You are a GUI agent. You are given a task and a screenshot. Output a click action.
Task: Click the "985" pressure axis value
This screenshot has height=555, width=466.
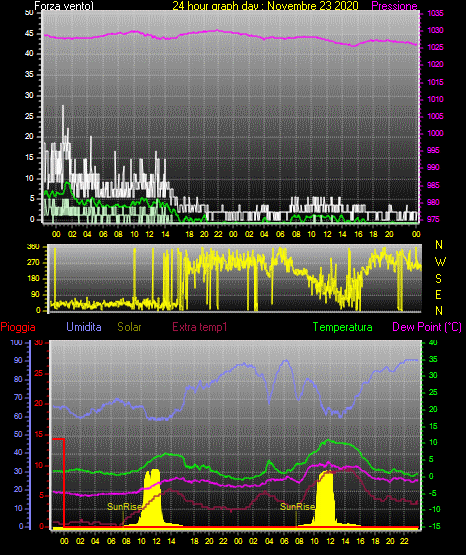[433, 185]
